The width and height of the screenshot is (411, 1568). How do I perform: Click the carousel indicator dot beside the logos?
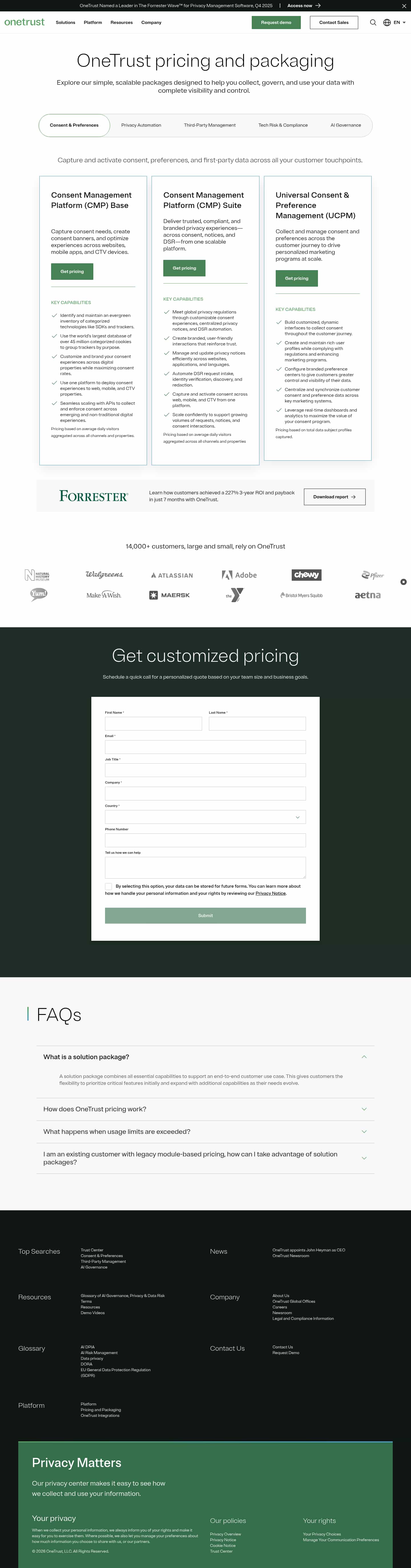click(x=403, y=582)
